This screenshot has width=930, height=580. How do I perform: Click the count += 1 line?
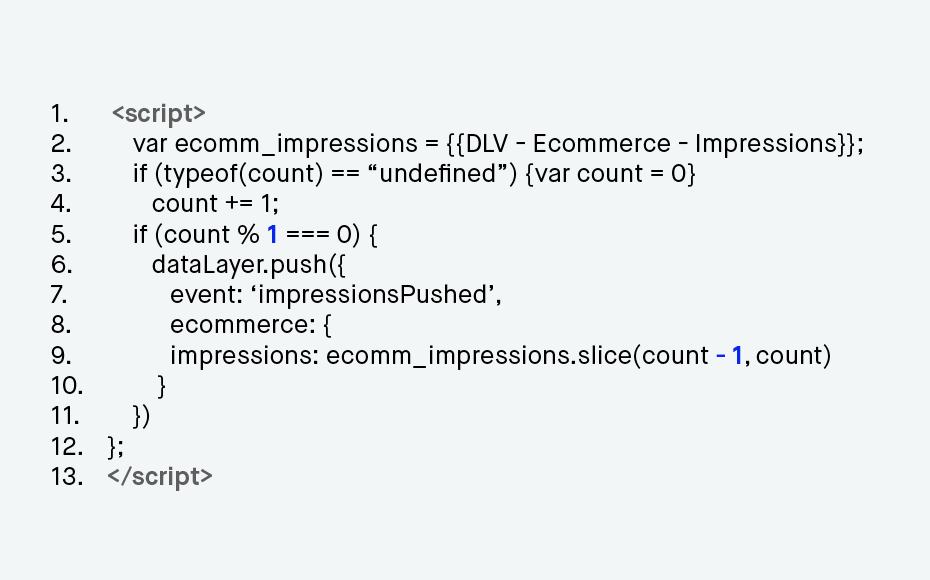(215, 204)
